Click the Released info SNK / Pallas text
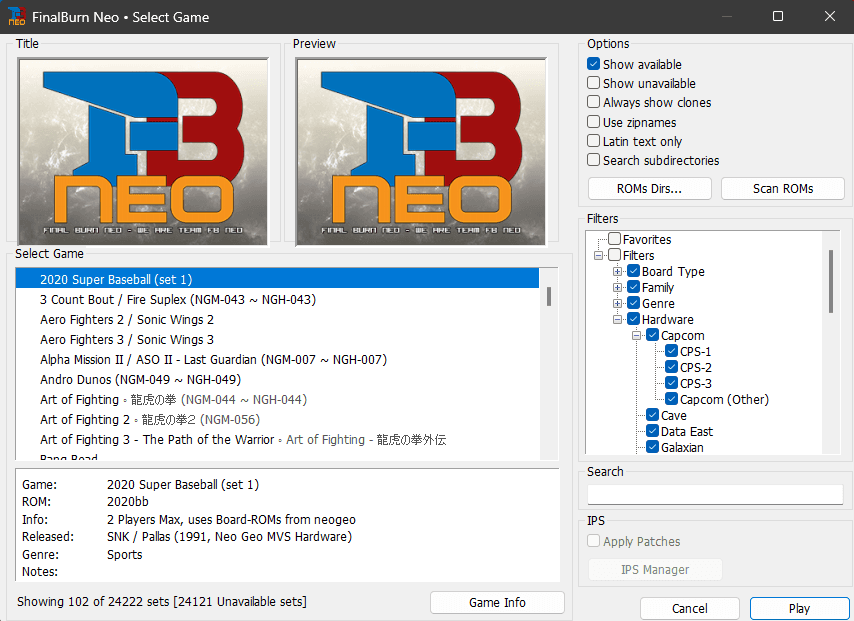854x621 pixels. 229,537
